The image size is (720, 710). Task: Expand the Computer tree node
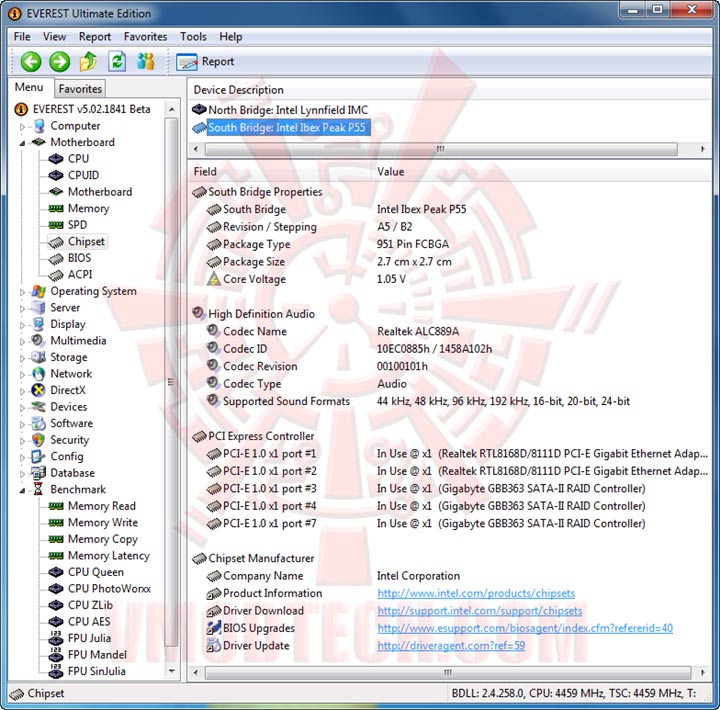point(22,126)
